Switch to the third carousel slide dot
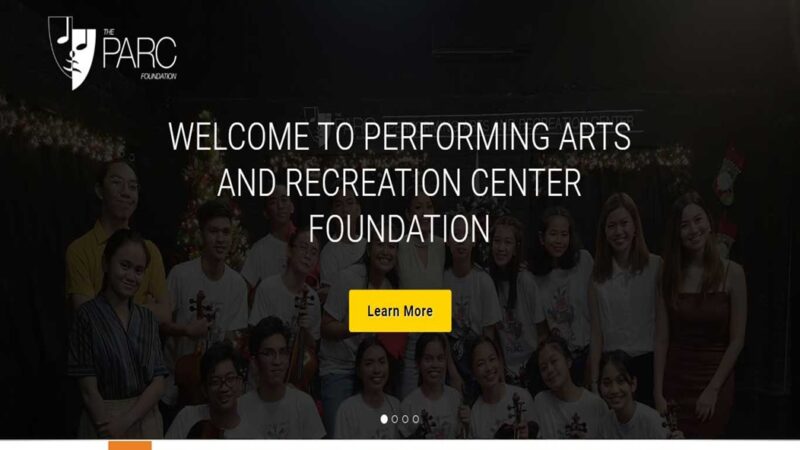The width and height of the screenshot is (800, 450). coord(405,419)
